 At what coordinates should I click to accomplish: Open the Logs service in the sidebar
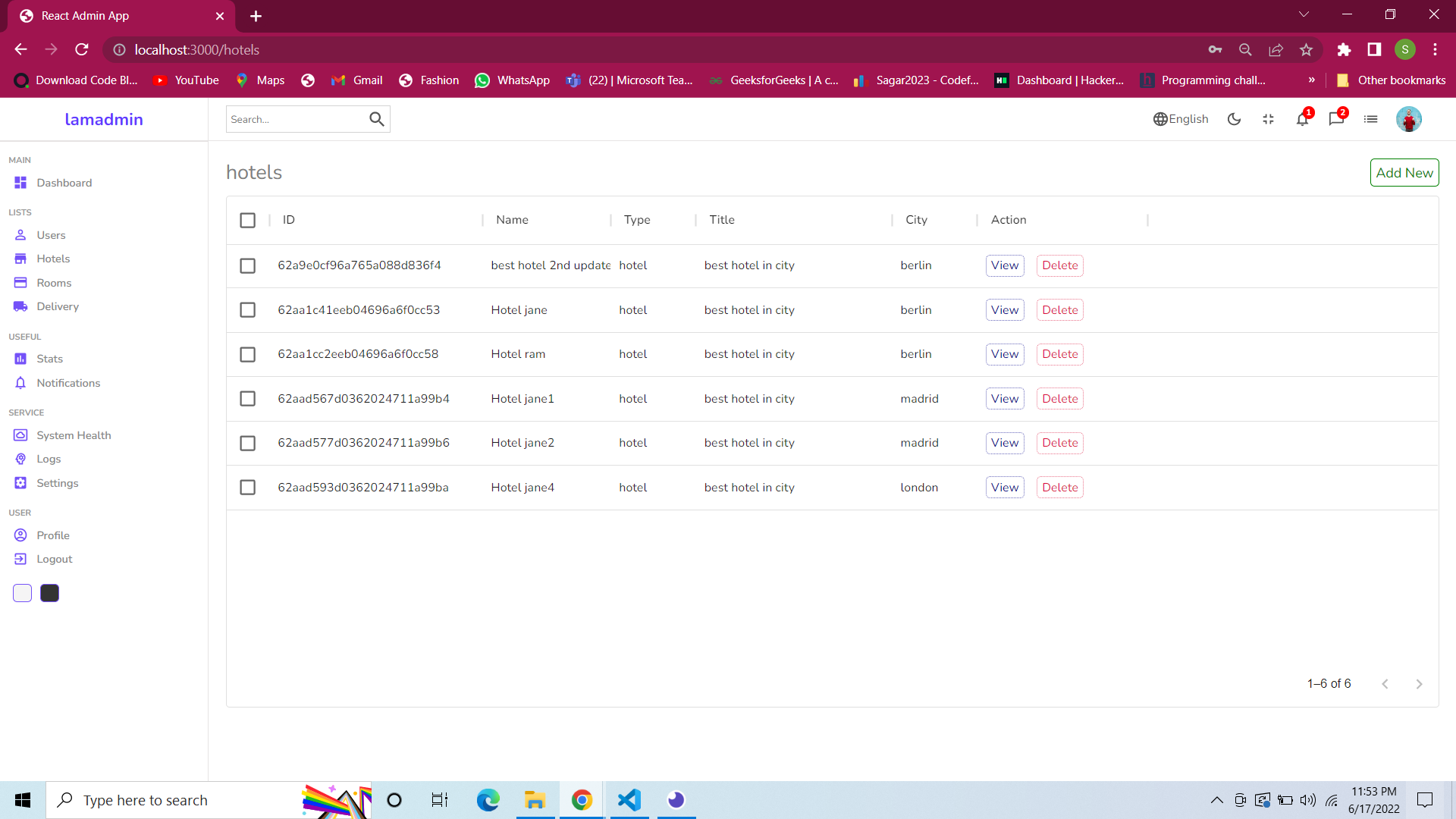pyautogui.click(x=48, y=459)
